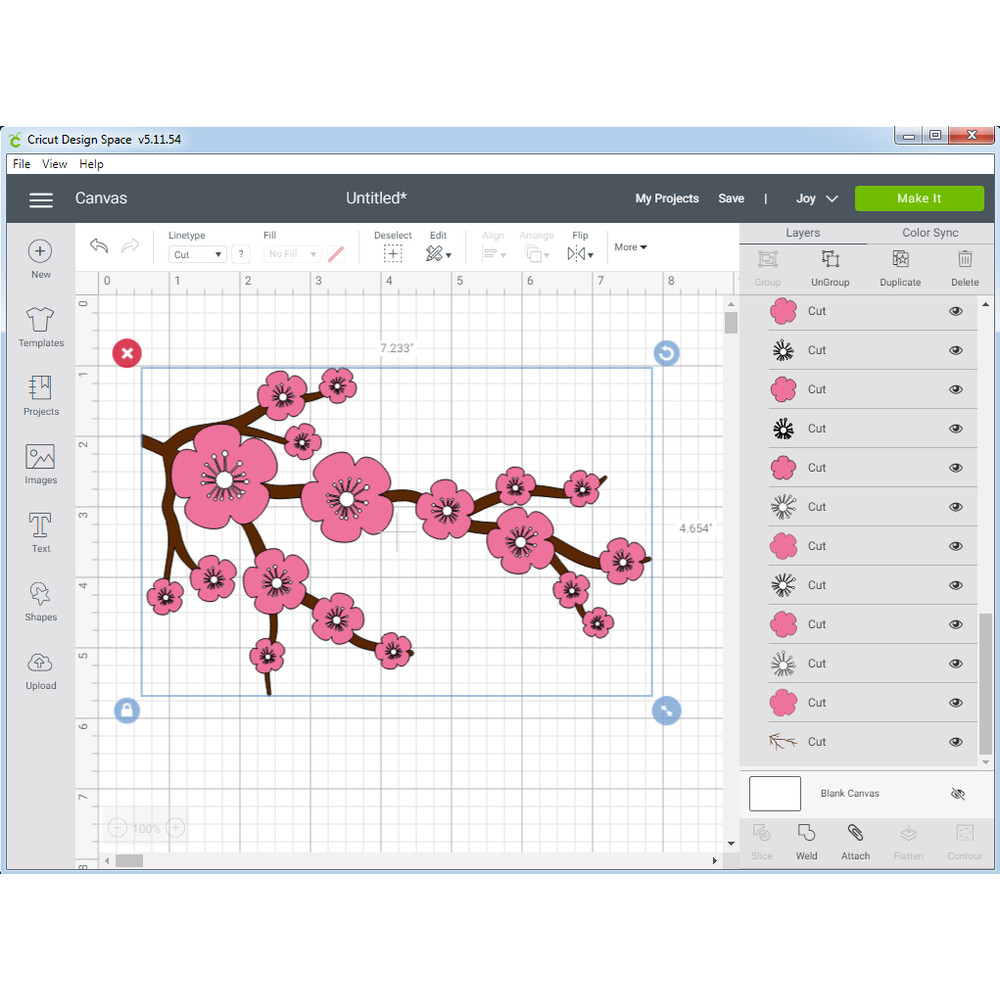Open the Templates panel

pyautogui.click(x=40, y=327)
